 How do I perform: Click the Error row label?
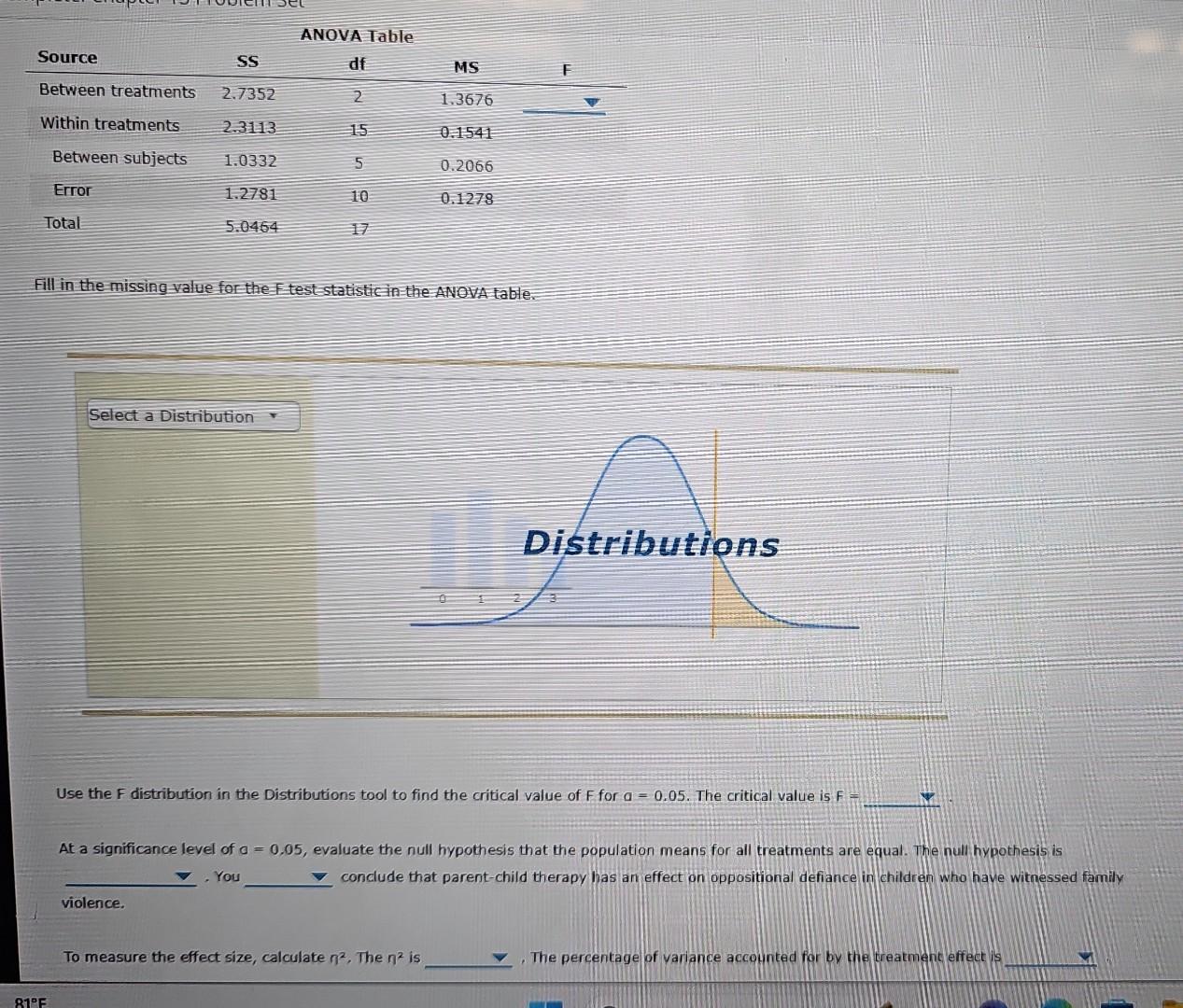pos(73,190)
